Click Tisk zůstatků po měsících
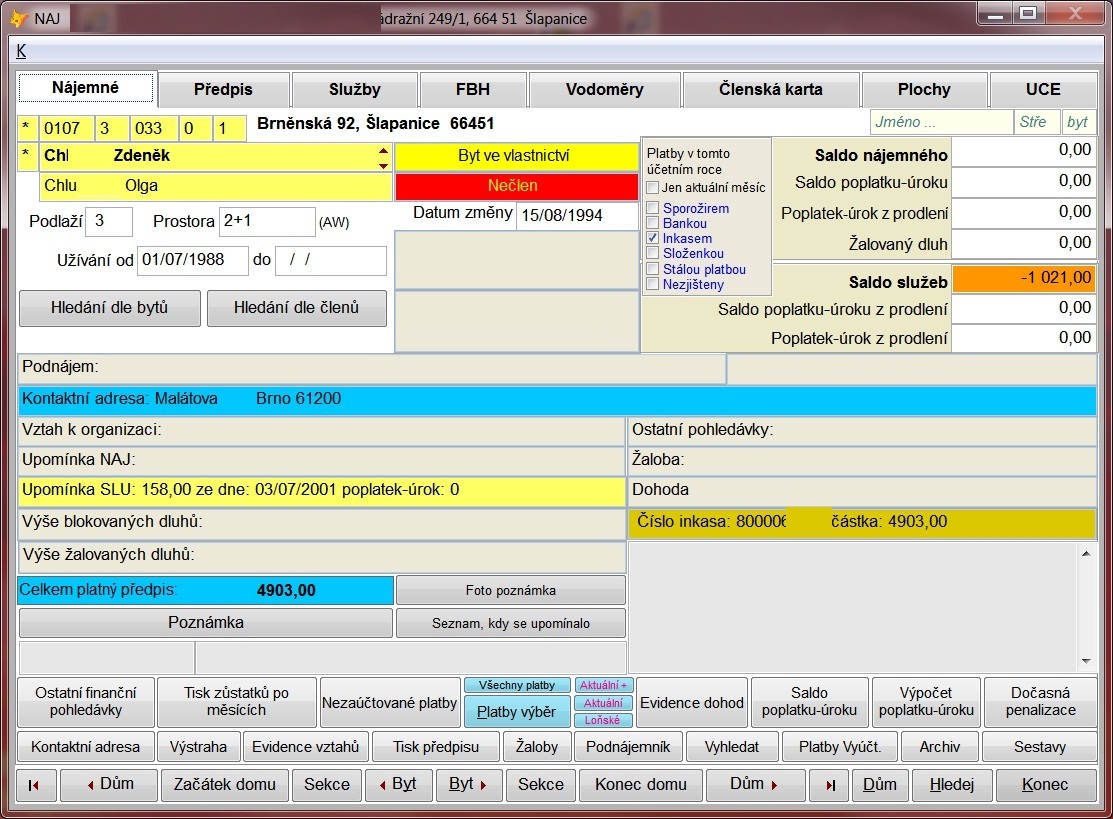The width and height of the screenshot is (1113, 819). pyautogui.click(x=236, y=702)
